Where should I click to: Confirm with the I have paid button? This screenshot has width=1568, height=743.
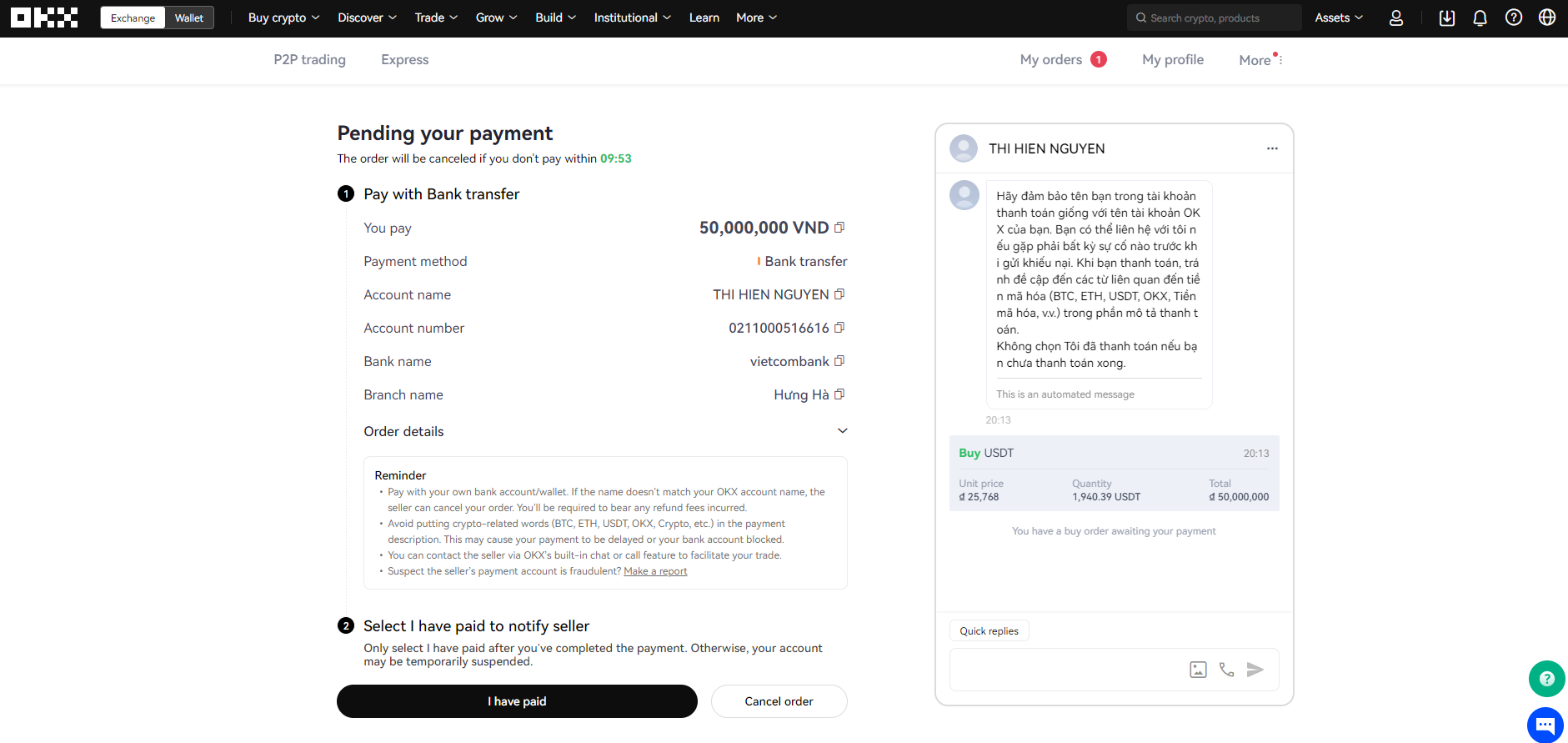pos(517,701)
